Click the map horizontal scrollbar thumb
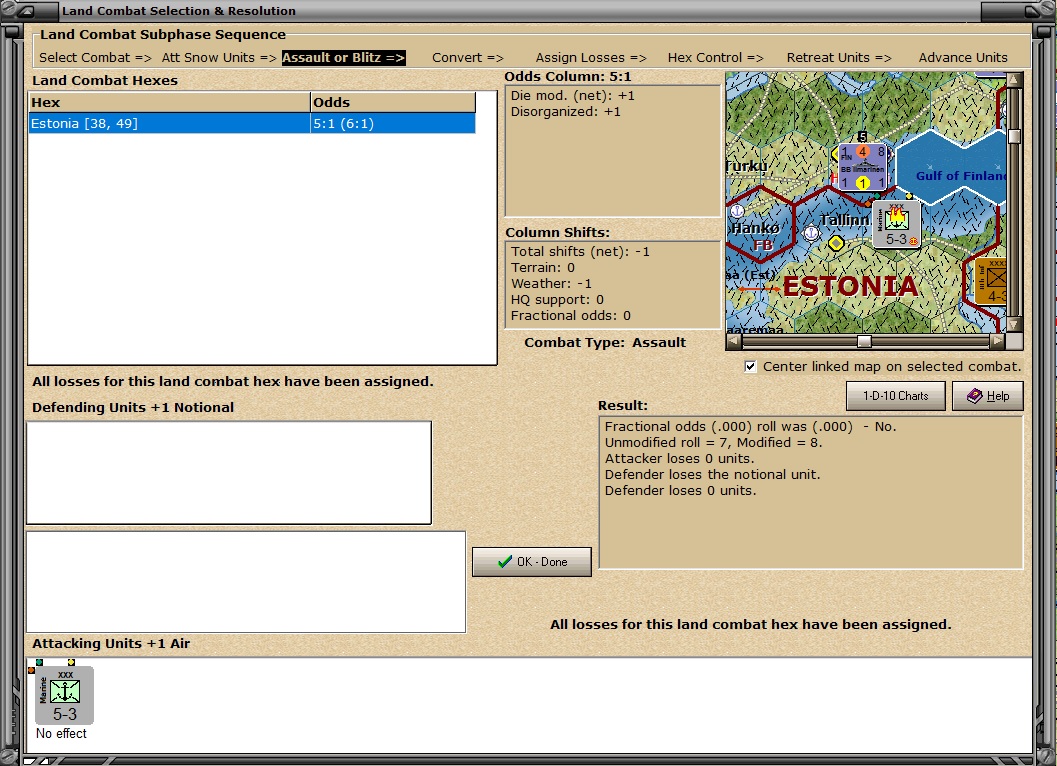Screen dimensions: 1057x766 click(864, 341)
